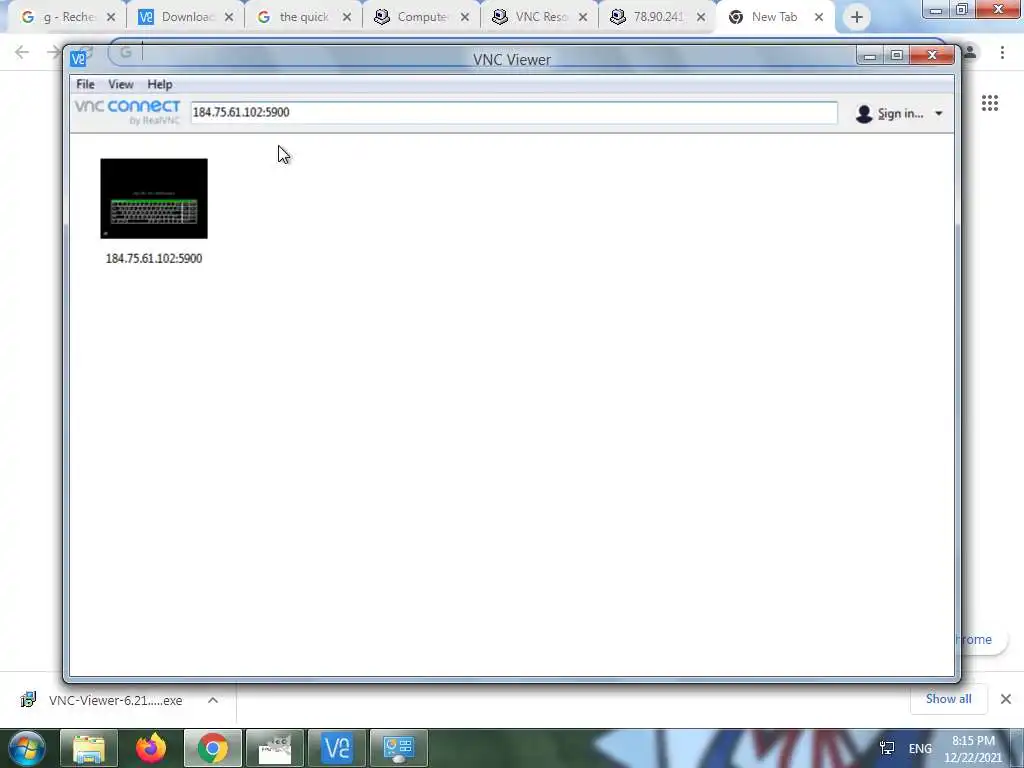Click the network tray icon
This screenshot has width=1024, height=768.
[887, 748]
